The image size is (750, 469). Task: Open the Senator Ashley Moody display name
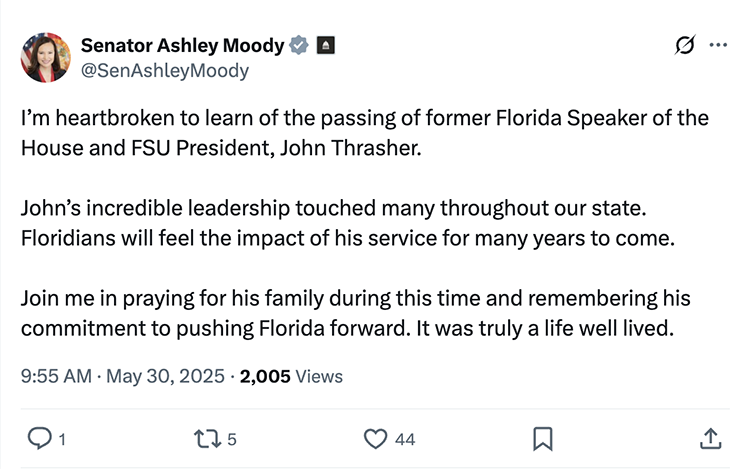pyautogui.click(x=182, y=45)
